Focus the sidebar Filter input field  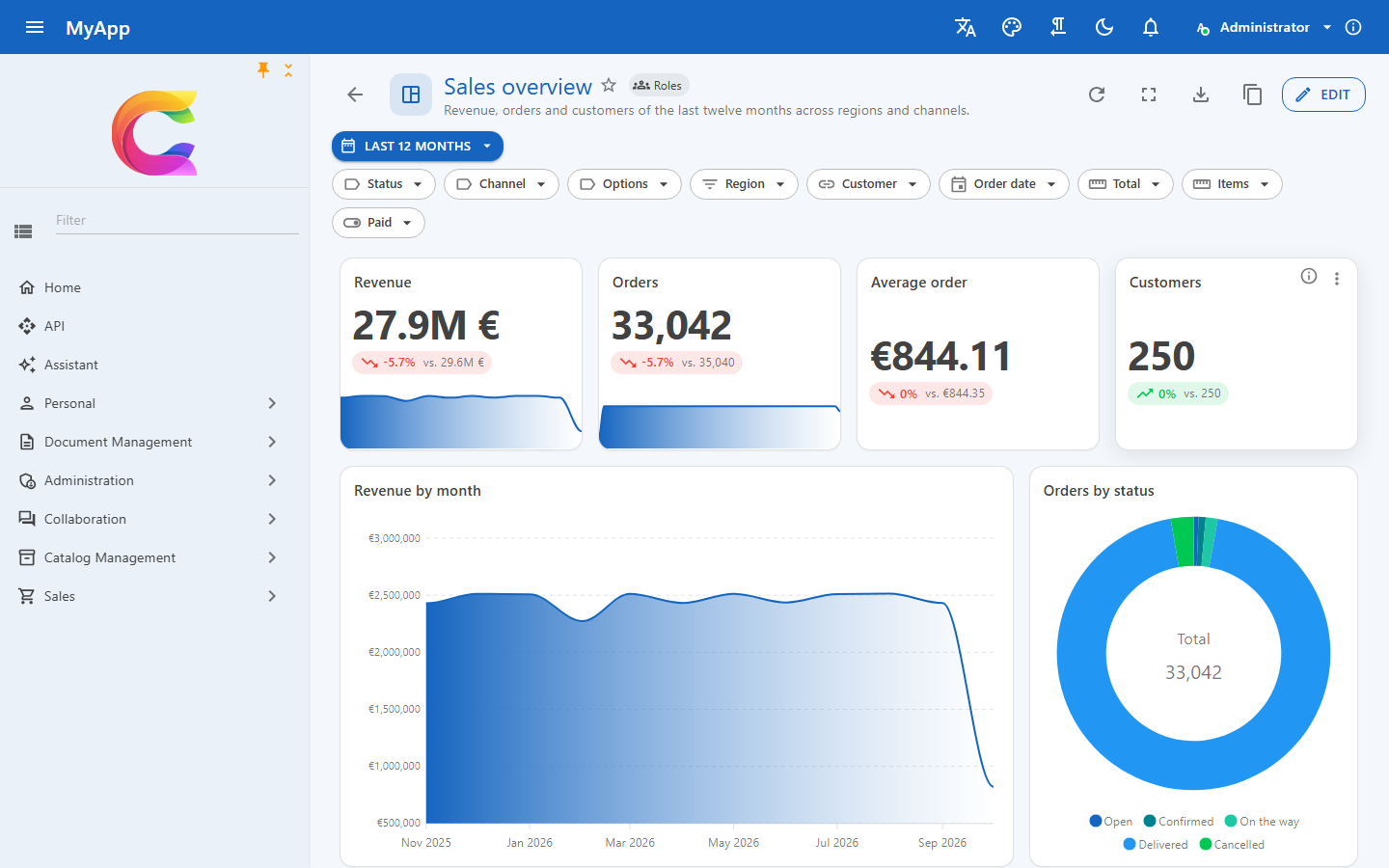[x=176, y=221]
